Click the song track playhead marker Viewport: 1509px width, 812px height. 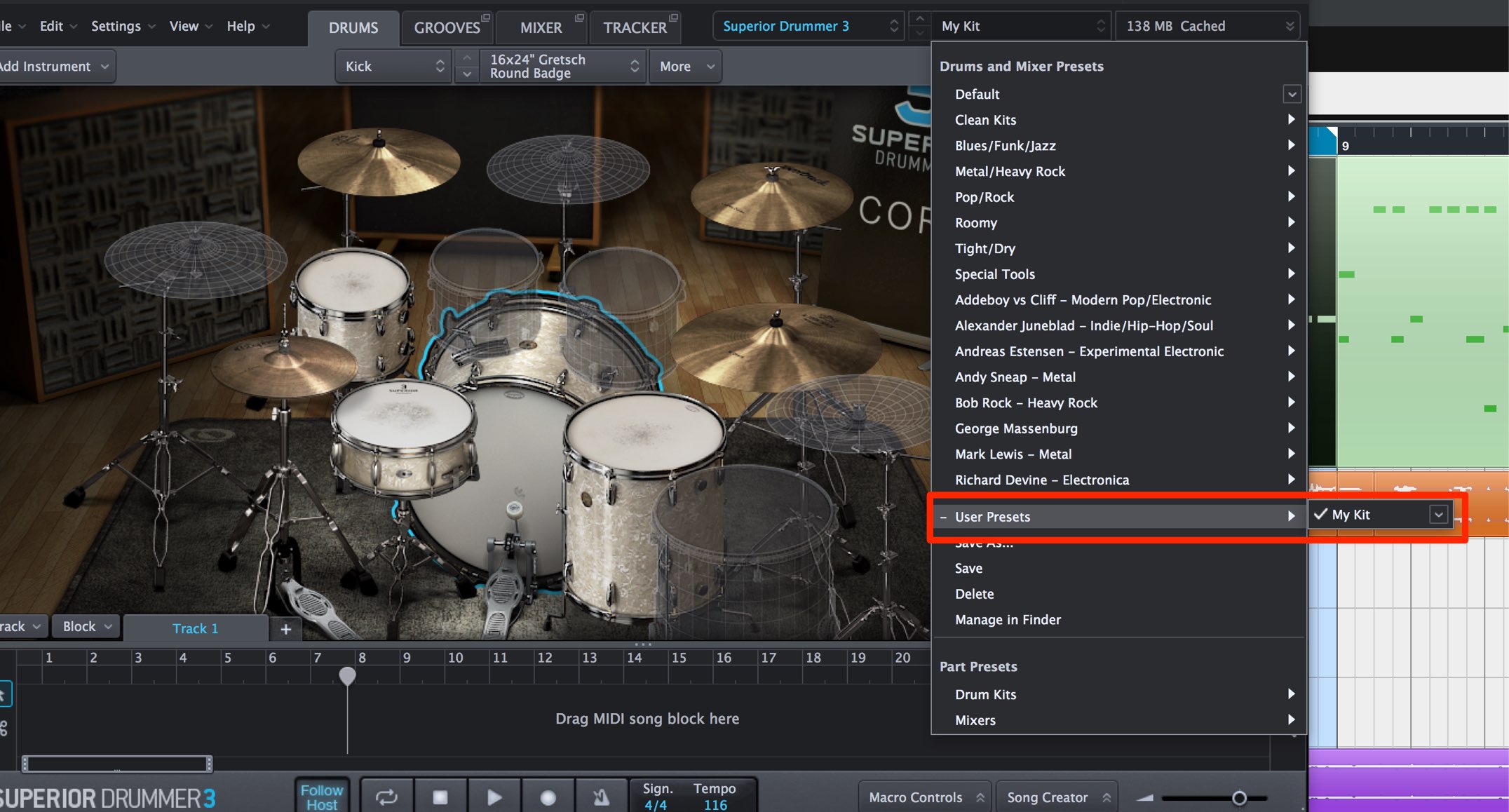(x=347, y=675)
